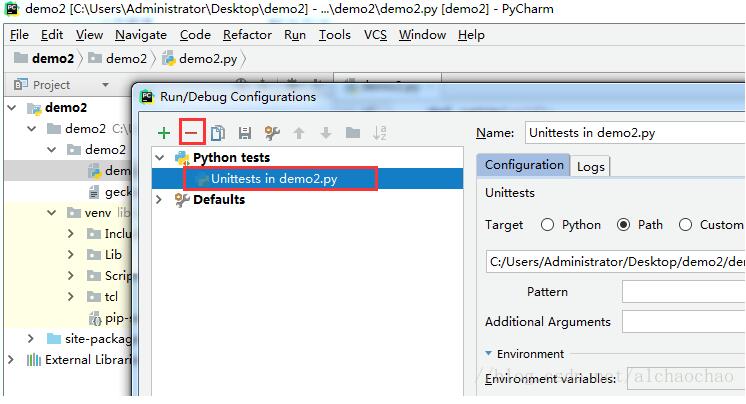Open the Project view dropdown arrow
Viewport: 746px width, 404px height.
(105, 85)
